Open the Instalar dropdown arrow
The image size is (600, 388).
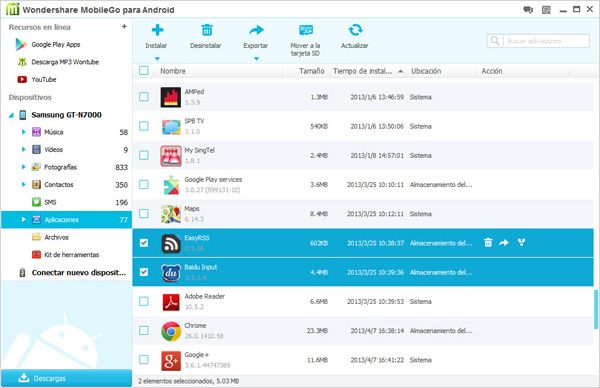click(157, 59)
